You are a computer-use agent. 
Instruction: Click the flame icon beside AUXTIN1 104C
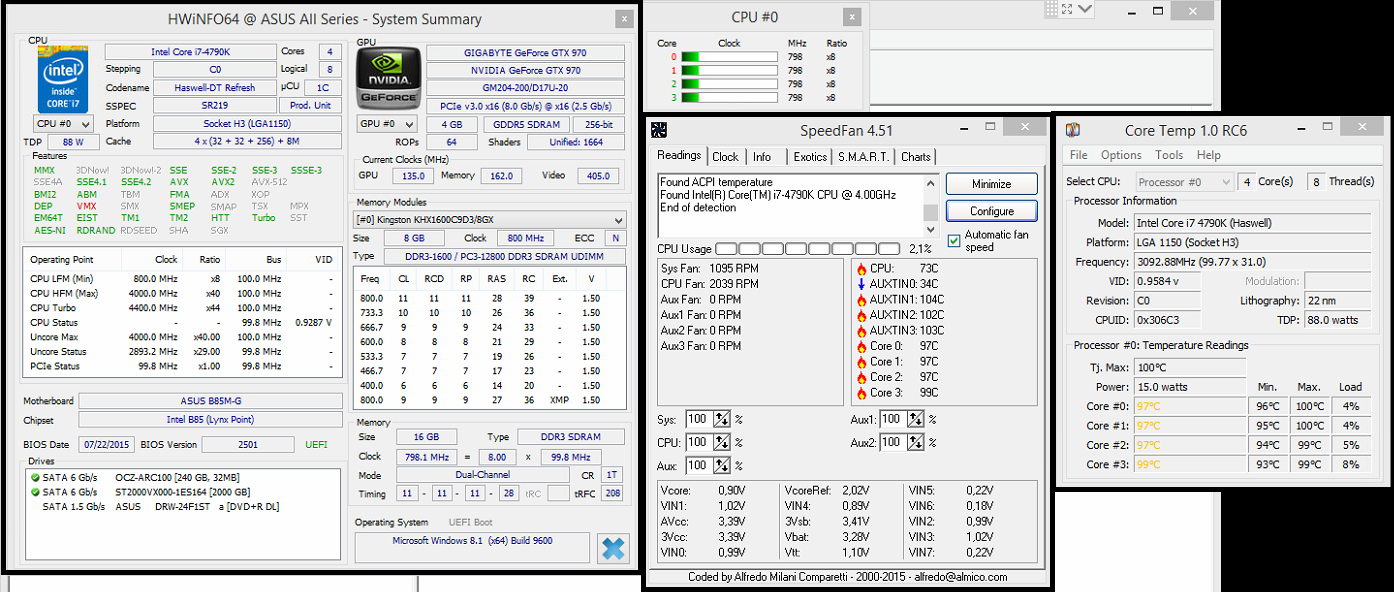861,299
